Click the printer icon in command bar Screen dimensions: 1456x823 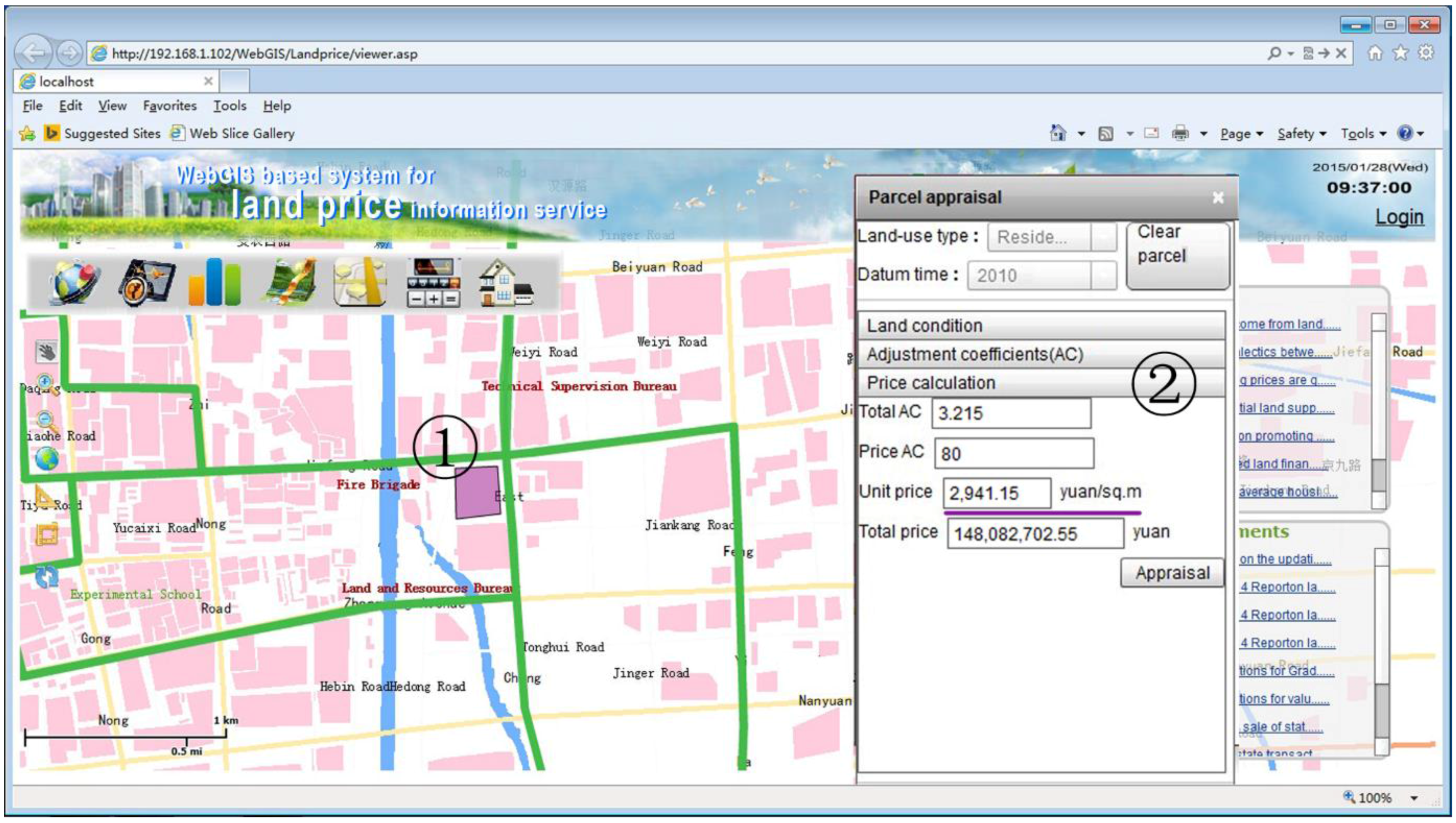click(1180, 133)
